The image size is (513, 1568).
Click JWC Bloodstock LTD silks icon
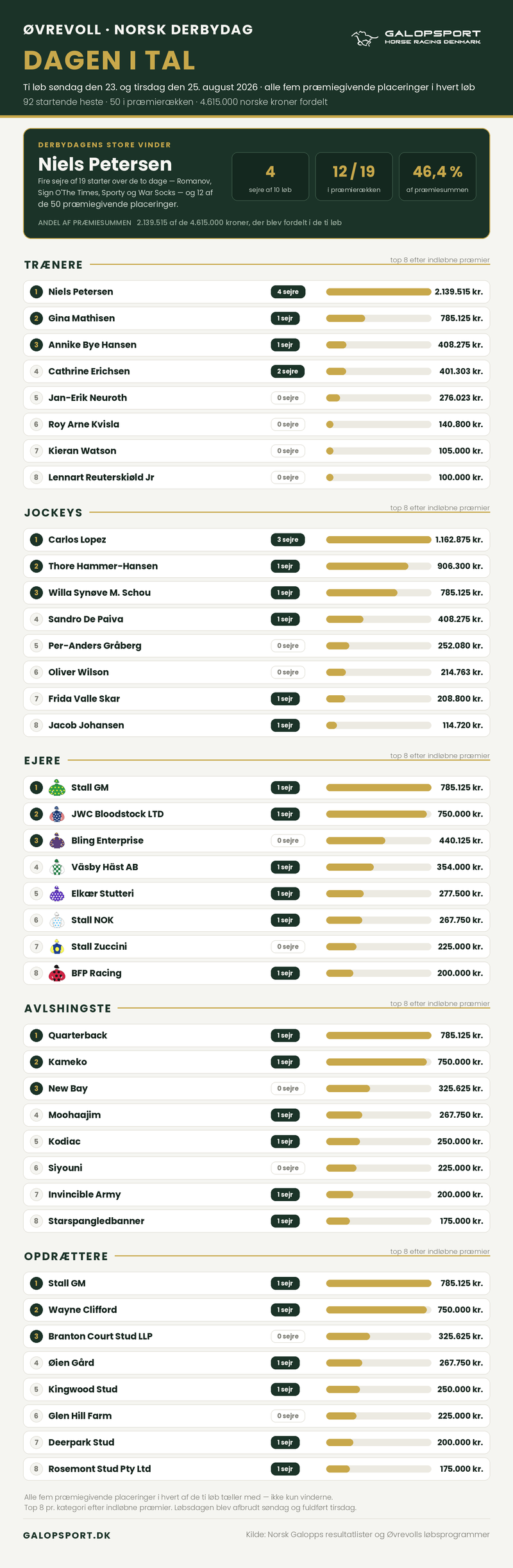[x=57, y=814]
